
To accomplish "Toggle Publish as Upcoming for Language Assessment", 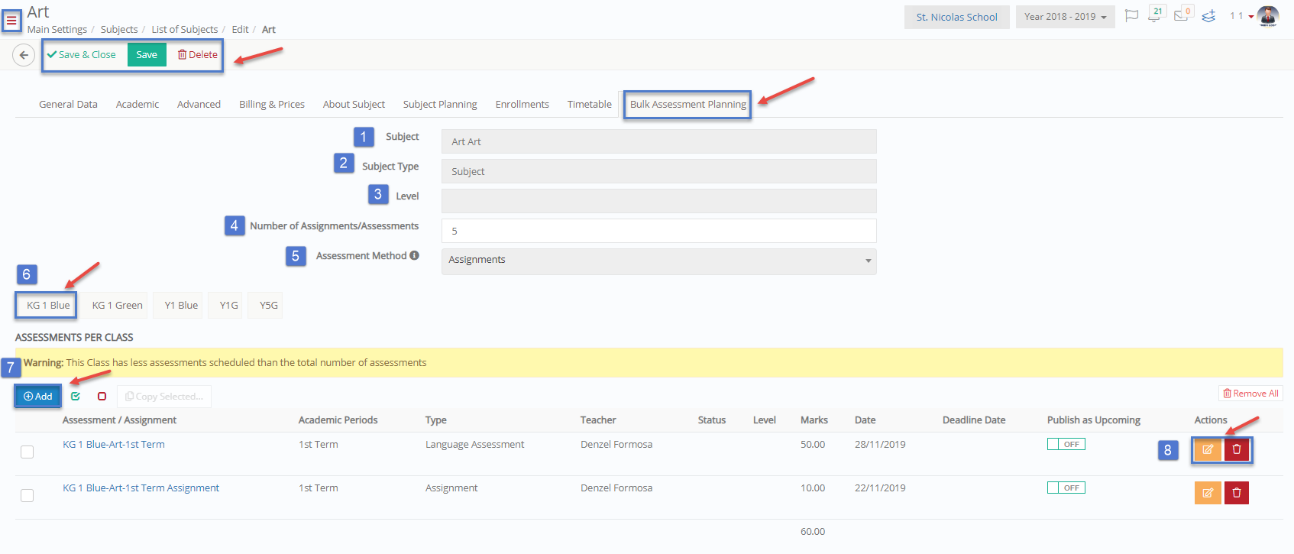I will pos(1066,444).
